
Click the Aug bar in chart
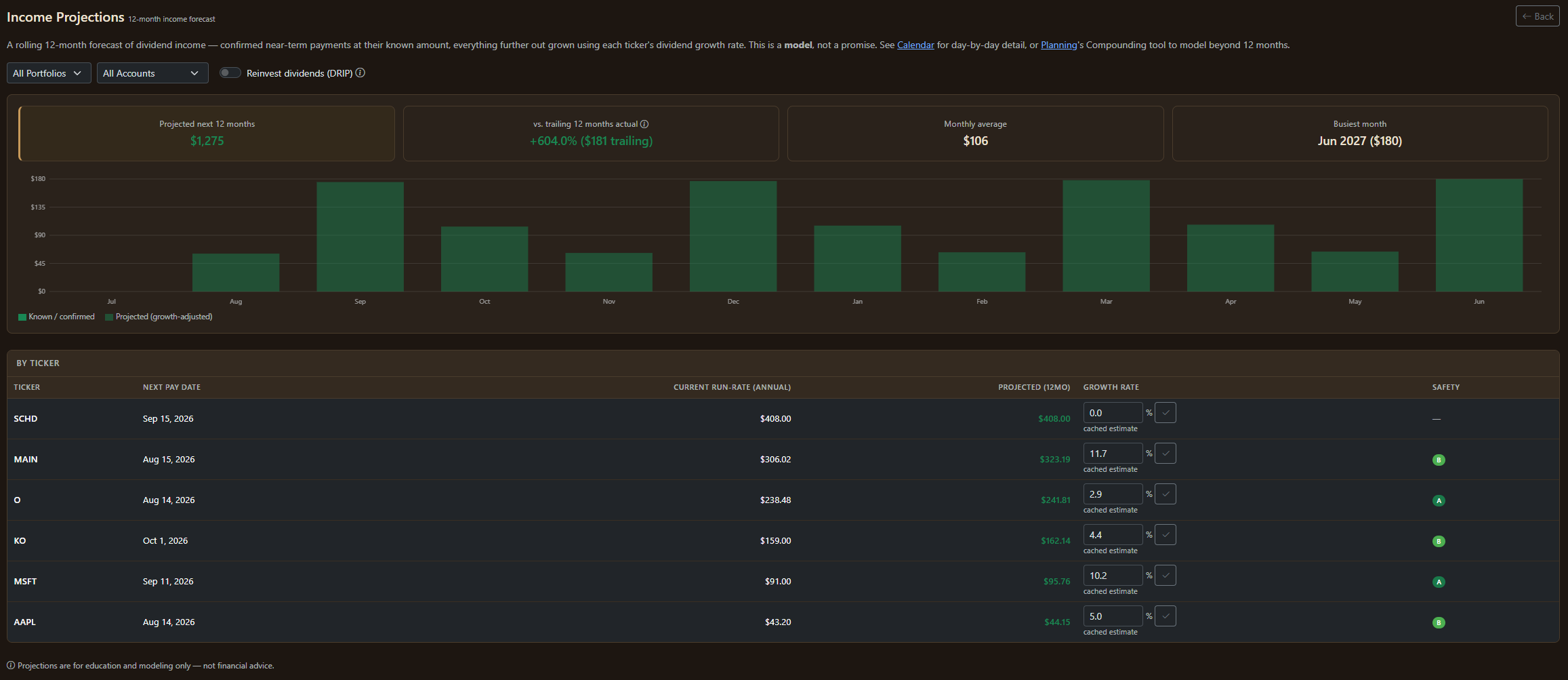click(236, 273)
